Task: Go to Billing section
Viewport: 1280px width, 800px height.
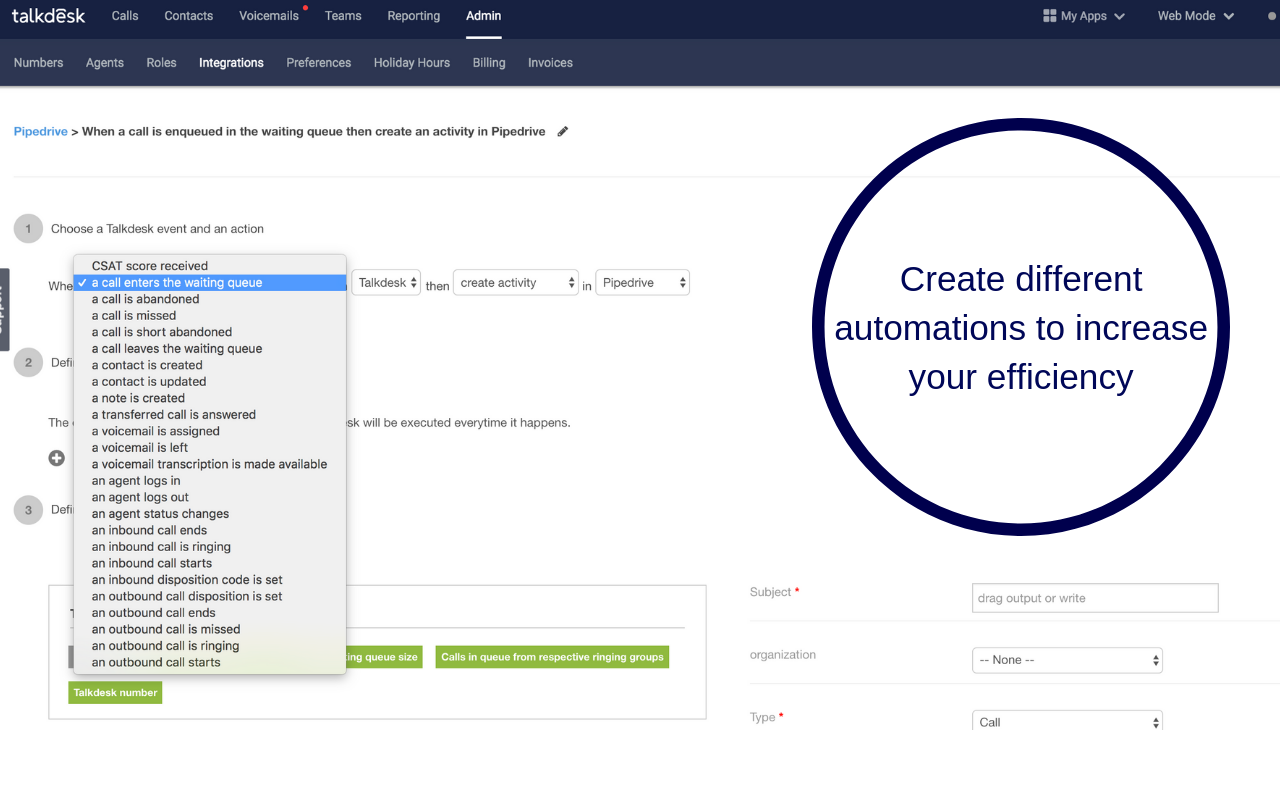Action: click(x=489, y=62)
